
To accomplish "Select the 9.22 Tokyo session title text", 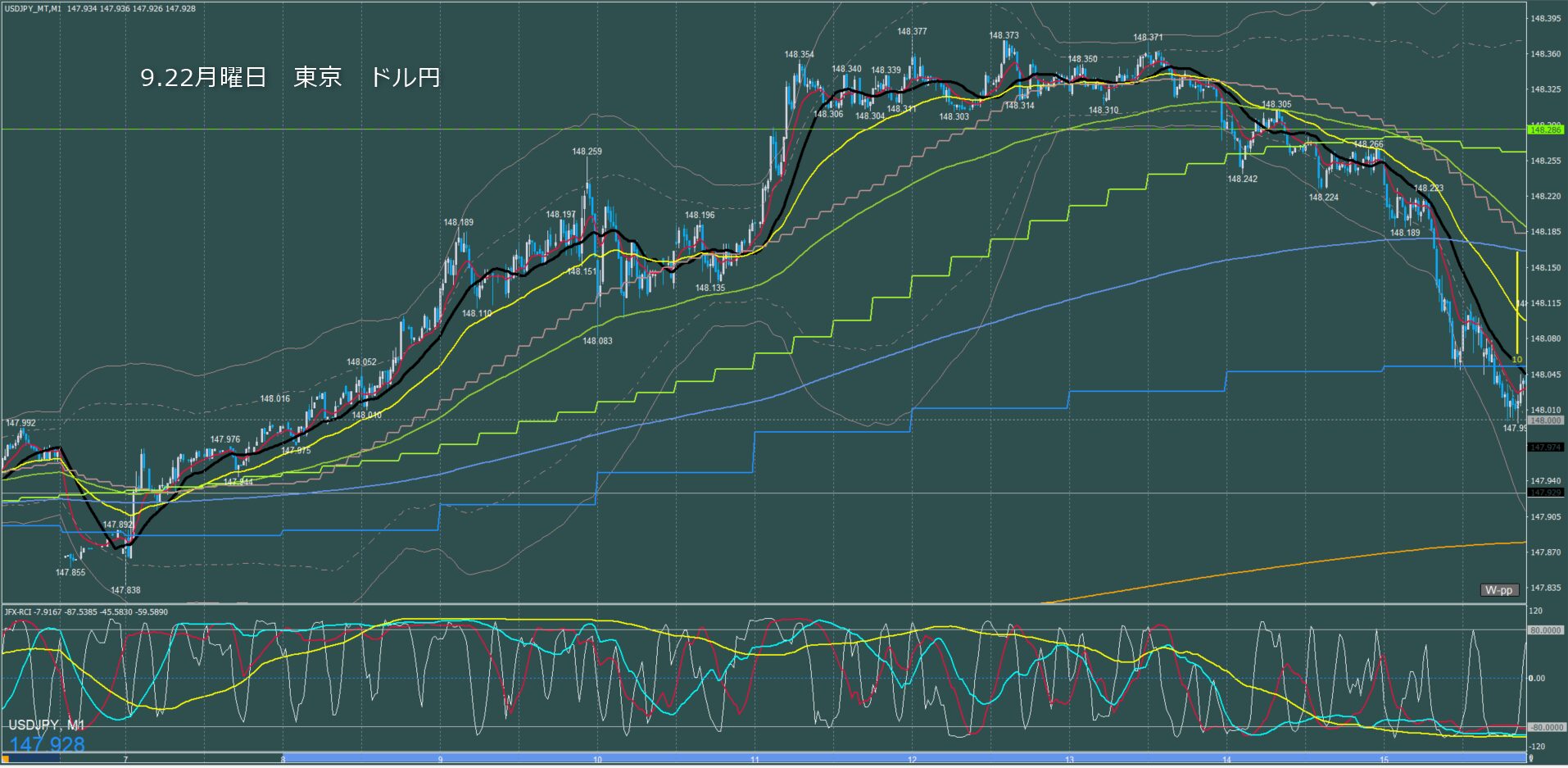I will click(291, 77).
